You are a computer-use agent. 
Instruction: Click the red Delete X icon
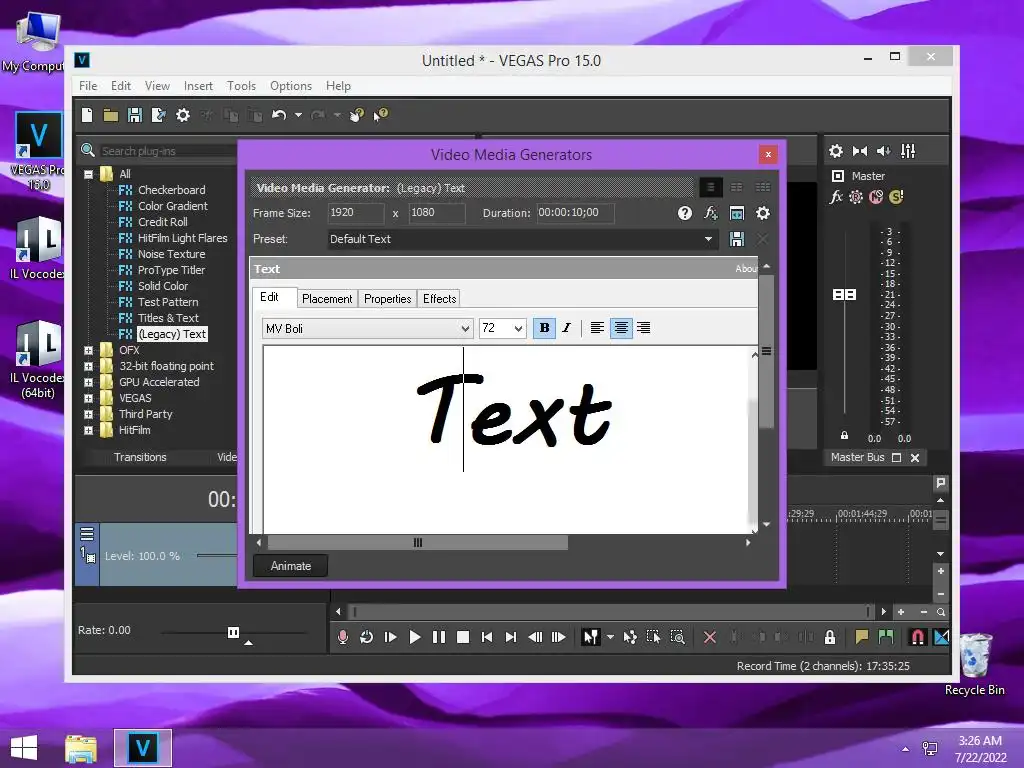(x=710, y=637)
